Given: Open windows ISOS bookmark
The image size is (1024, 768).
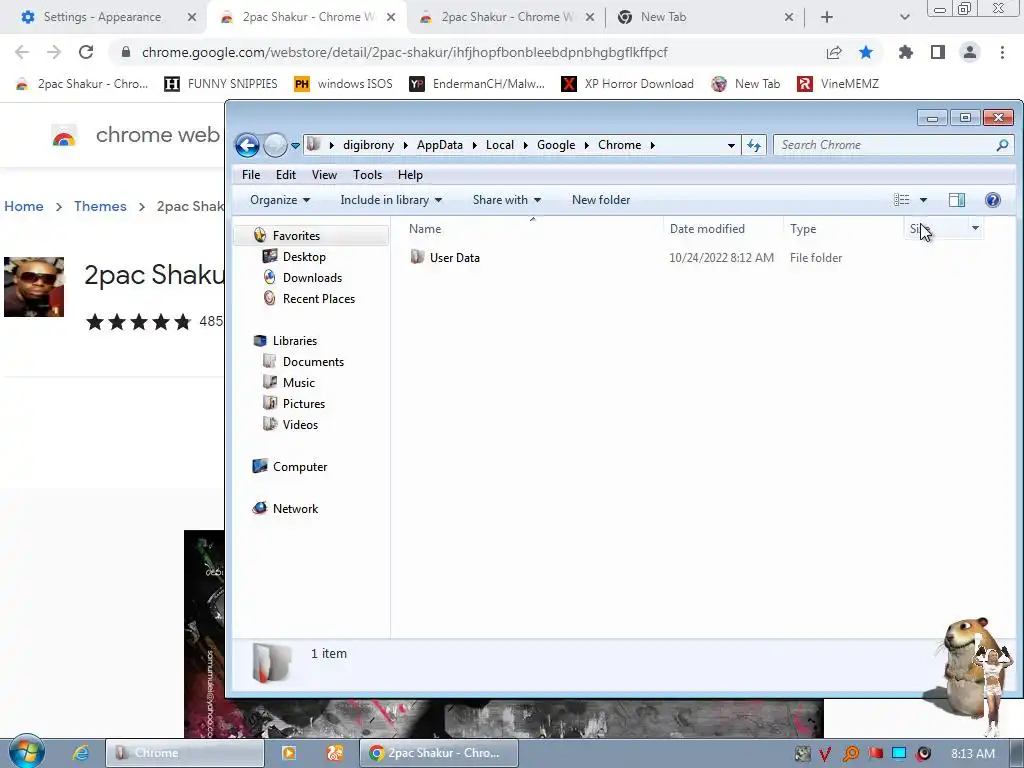Looking at the screenshot, I should click(344, 84).
